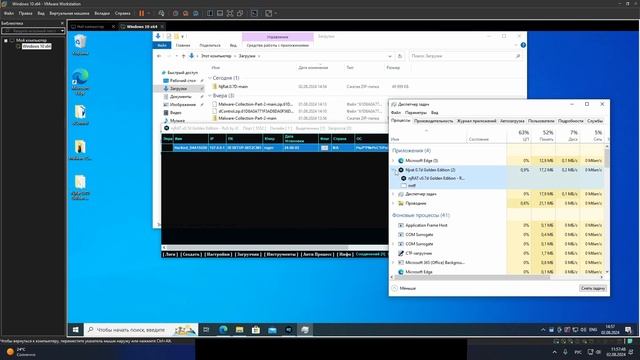Click the Task Manager vertical scrollbar
This screenshot has height=360, width=640.
(607, 157)
